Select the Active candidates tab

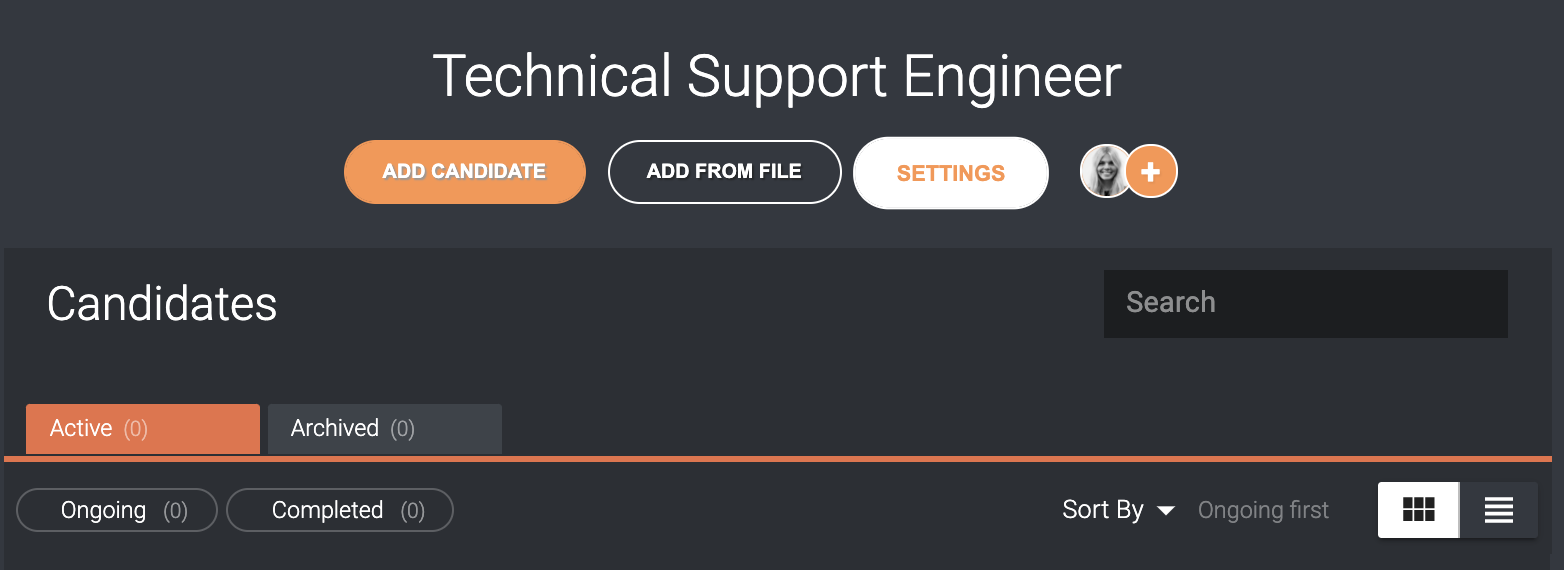coord(143,429)
